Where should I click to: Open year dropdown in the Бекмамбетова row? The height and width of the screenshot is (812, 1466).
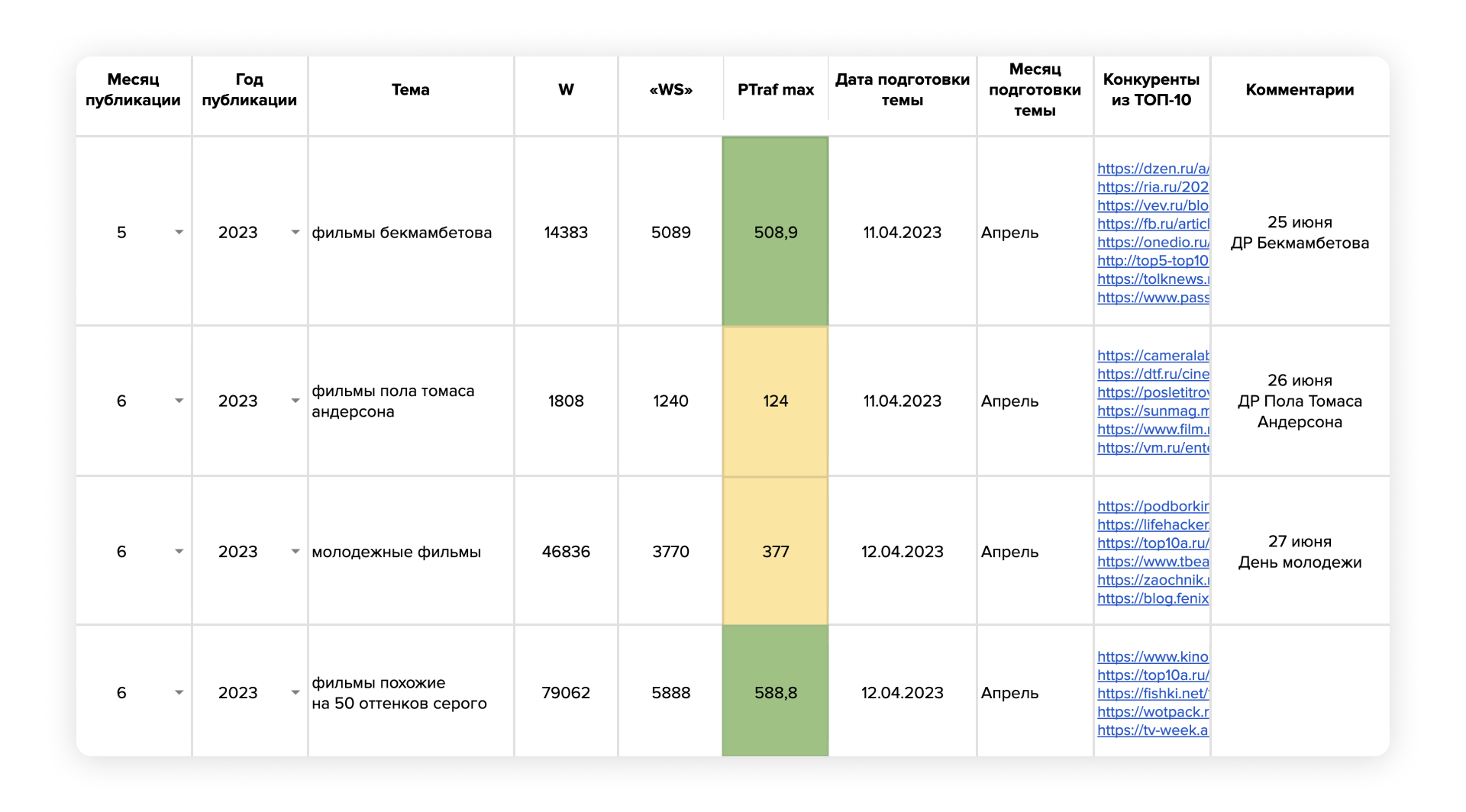point(295,232)
